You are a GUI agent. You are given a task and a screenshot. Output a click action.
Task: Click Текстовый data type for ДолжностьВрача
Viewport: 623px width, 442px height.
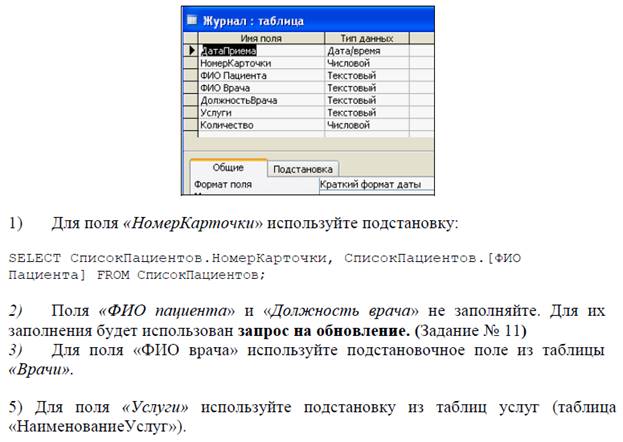click(x=367, y=100)
